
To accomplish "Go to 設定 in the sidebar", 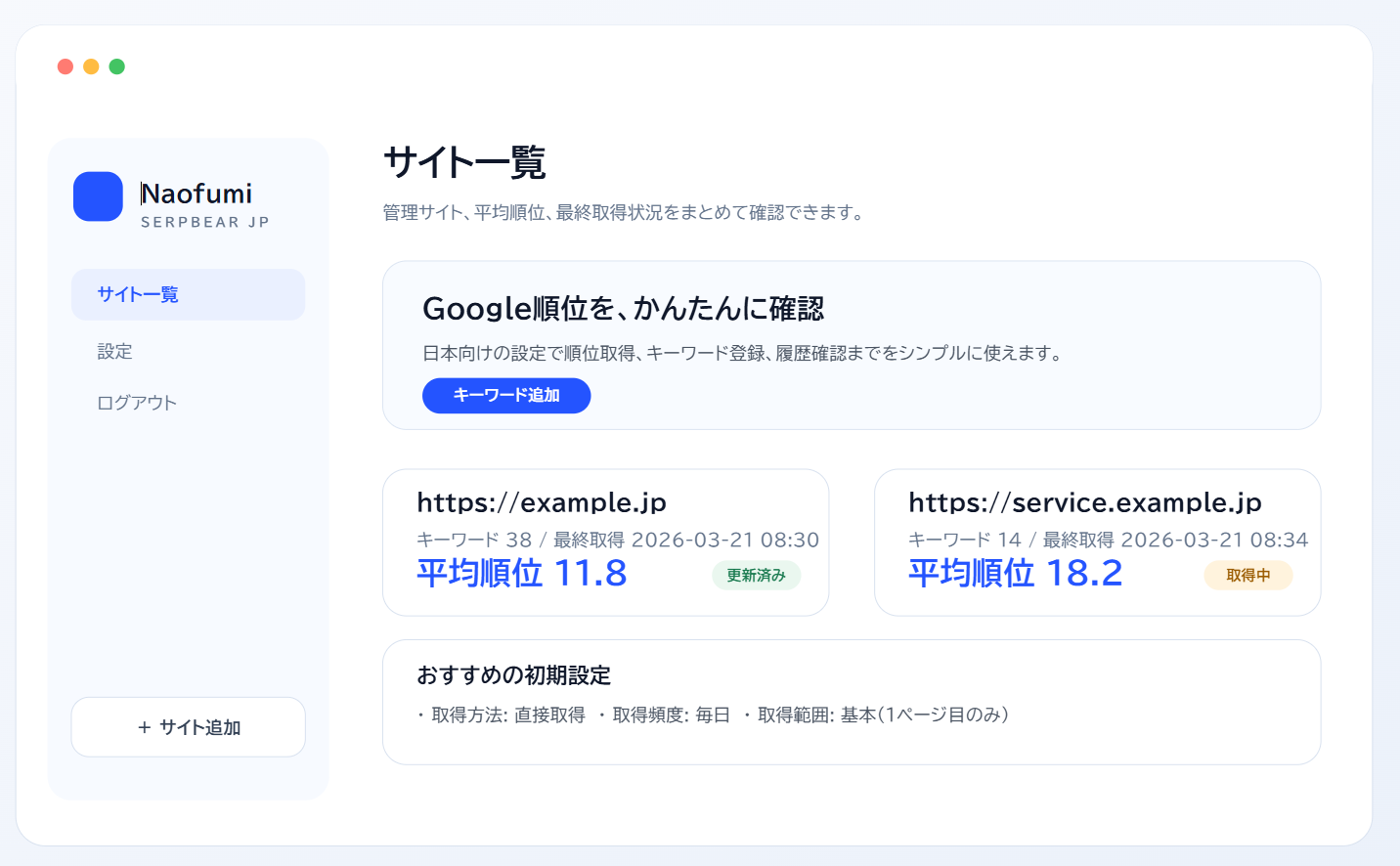I will 115,351.
